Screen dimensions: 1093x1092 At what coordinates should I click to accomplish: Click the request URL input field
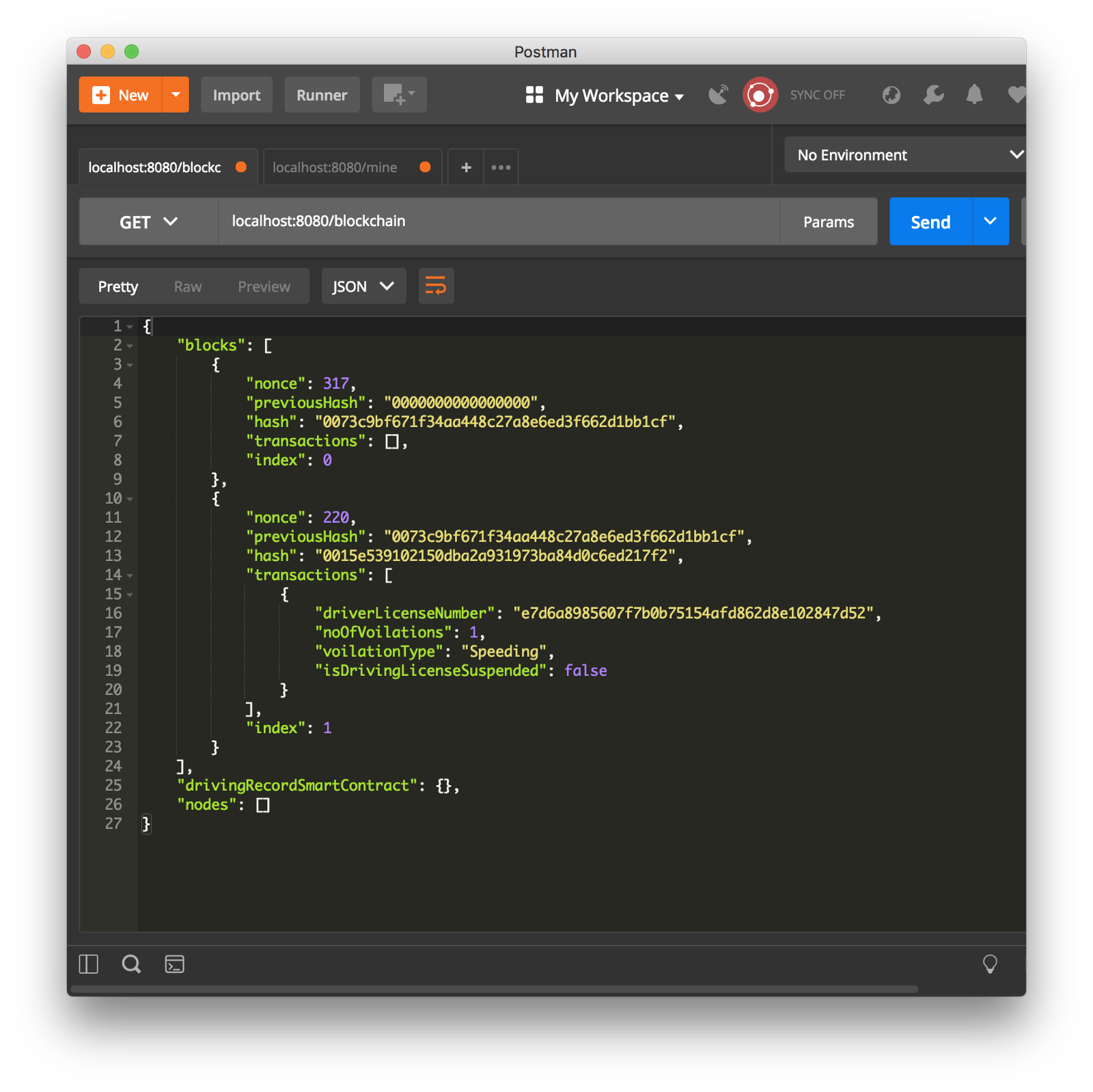point(499,221)
